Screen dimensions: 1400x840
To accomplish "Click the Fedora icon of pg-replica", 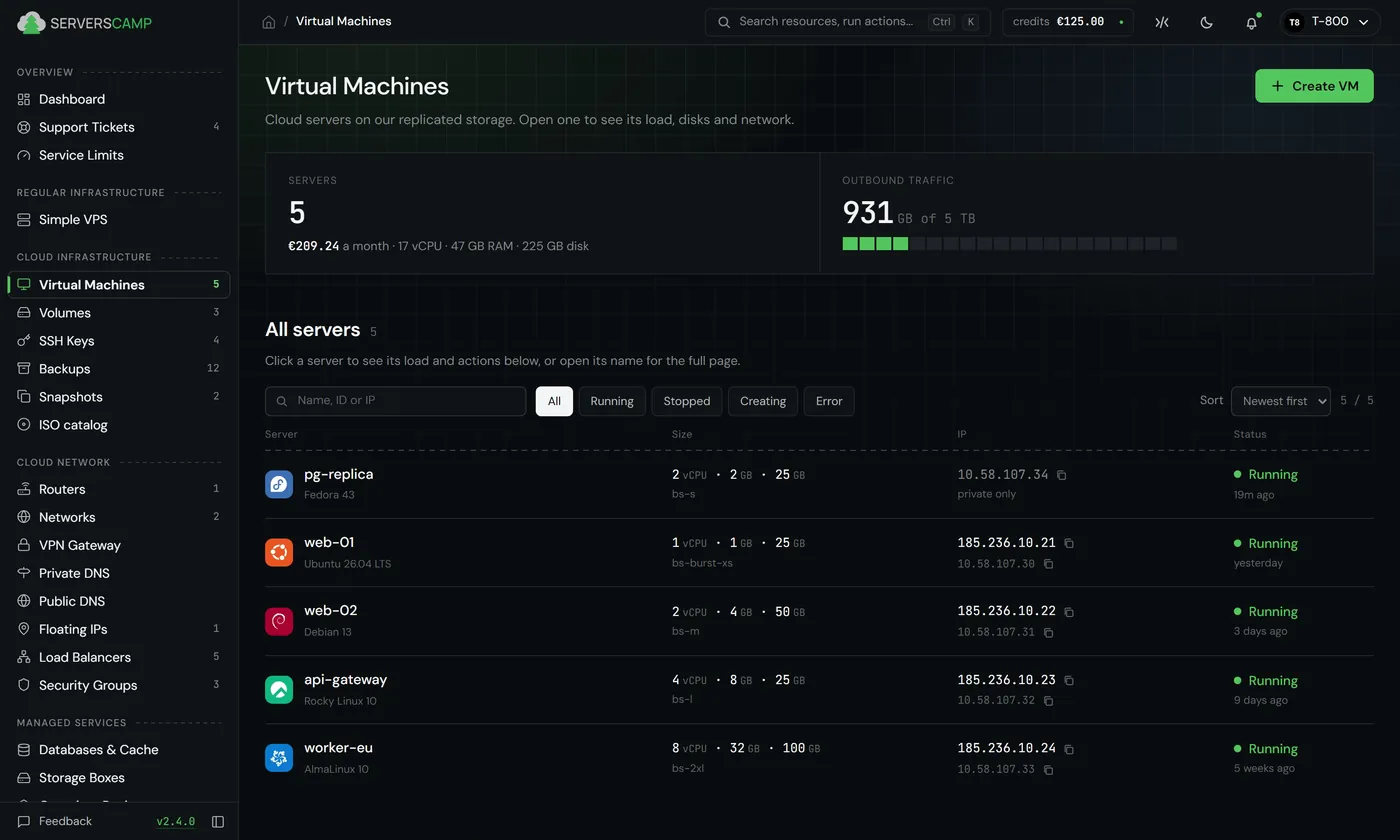I will click(279, 484).
